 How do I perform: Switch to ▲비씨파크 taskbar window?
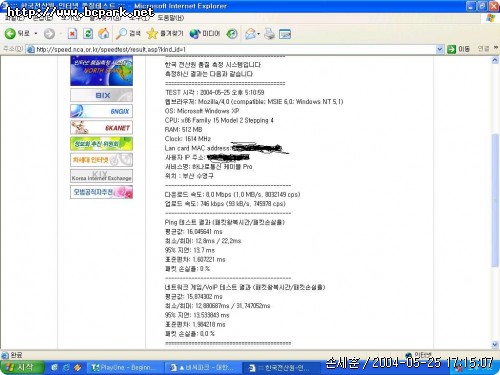(x=203, y=368)
